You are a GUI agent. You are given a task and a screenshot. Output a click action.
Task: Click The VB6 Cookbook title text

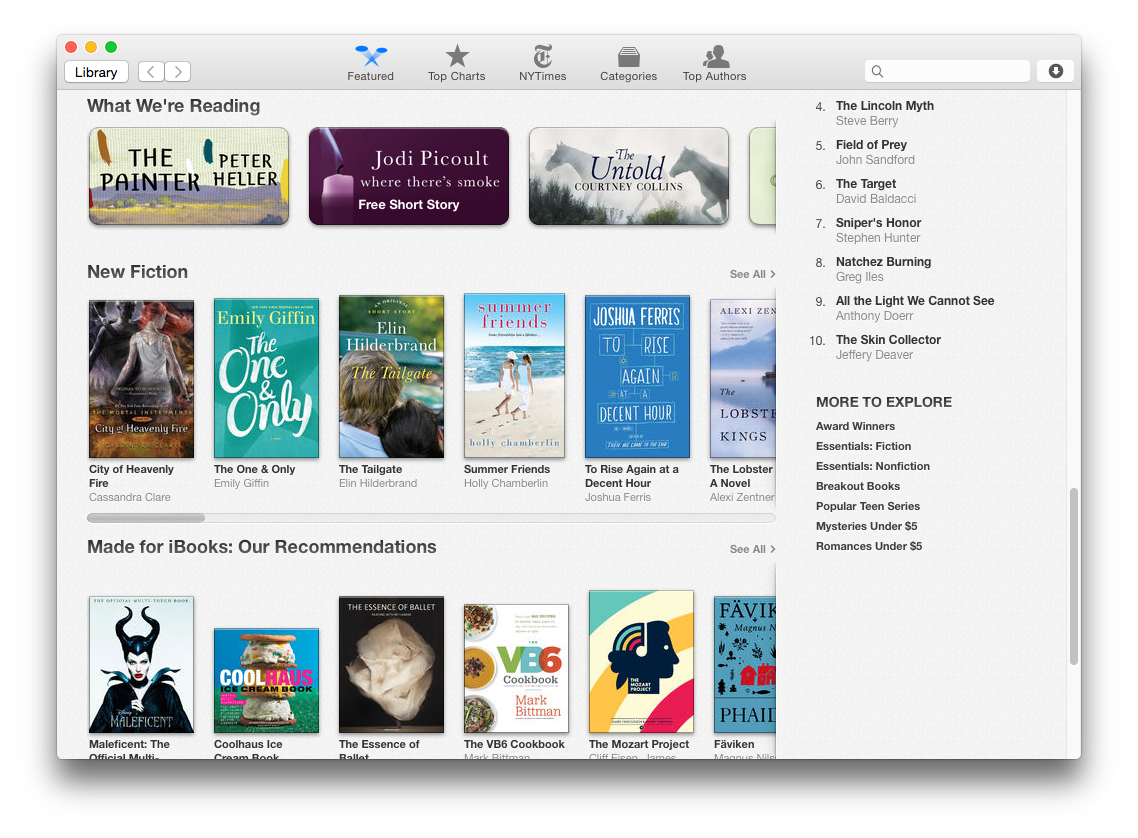coord(514,744)
